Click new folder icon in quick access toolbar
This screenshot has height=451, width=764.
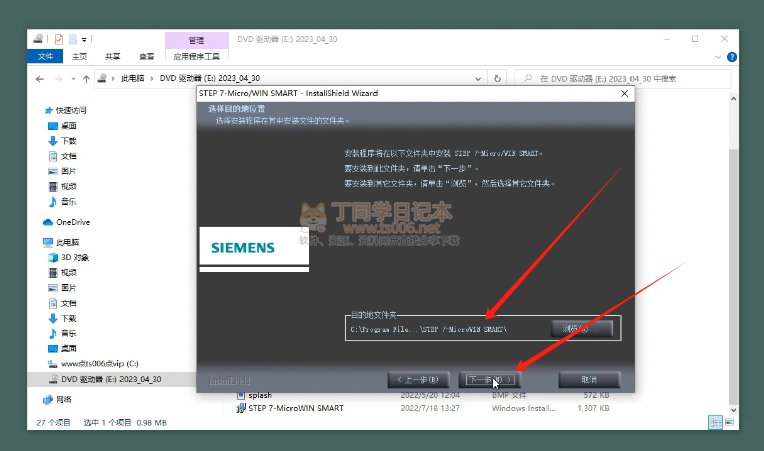point(73,39)
